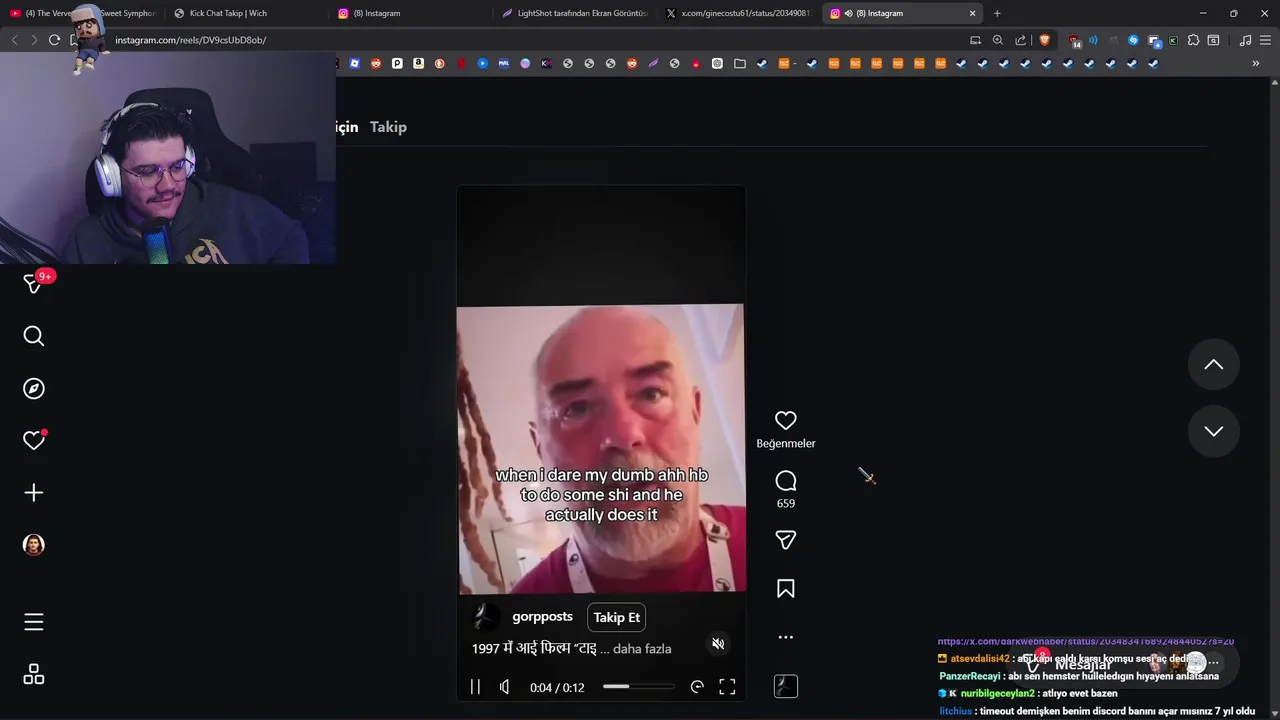Open the reel comments showing 659
Viewport: 1280px width, 720px height.
pyautogui.click(x=786, y=488)
